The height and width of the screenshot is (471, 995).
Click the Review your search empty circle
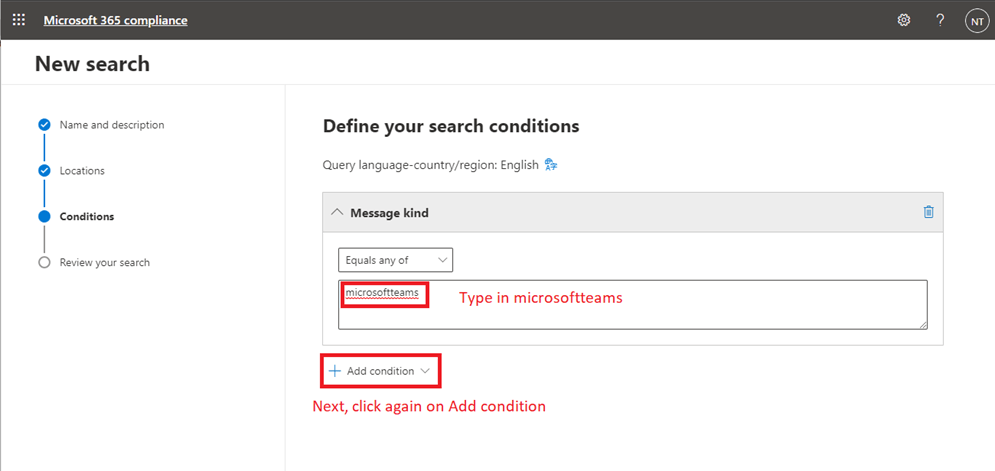tap(44, 262)
